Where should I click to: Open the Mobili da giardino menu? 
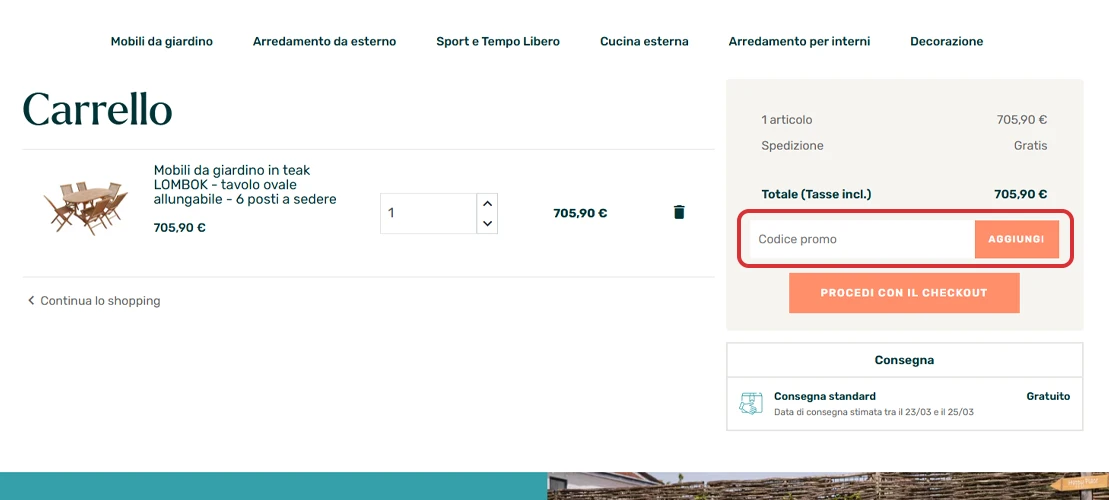(161, 42)
